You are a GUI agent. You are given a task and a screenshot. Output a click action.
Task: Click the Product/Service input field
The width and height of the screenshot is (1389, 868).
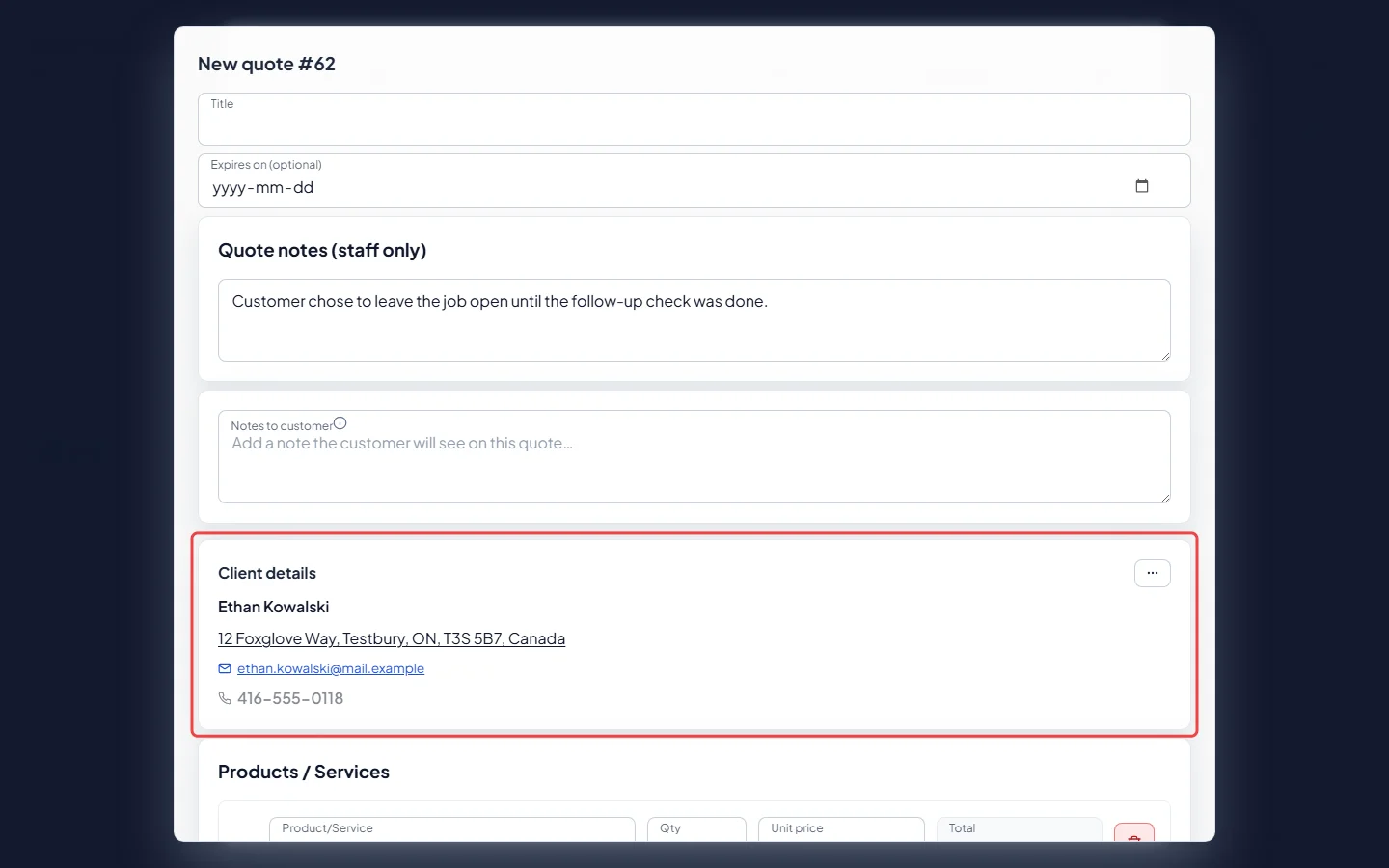click(x=451, y=829)
